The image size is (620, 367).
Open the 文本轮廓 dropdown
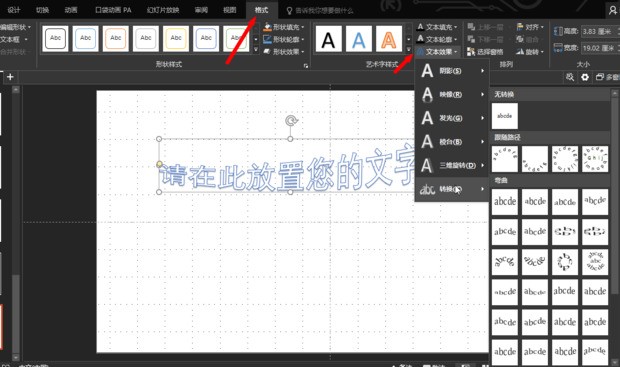coord(437,39)
